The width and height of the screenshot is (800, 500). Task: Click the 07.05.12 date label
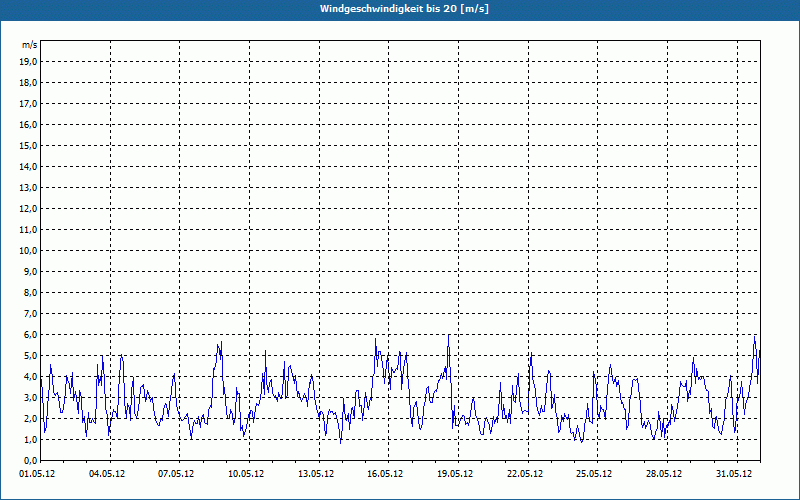(x=176, y=473)
